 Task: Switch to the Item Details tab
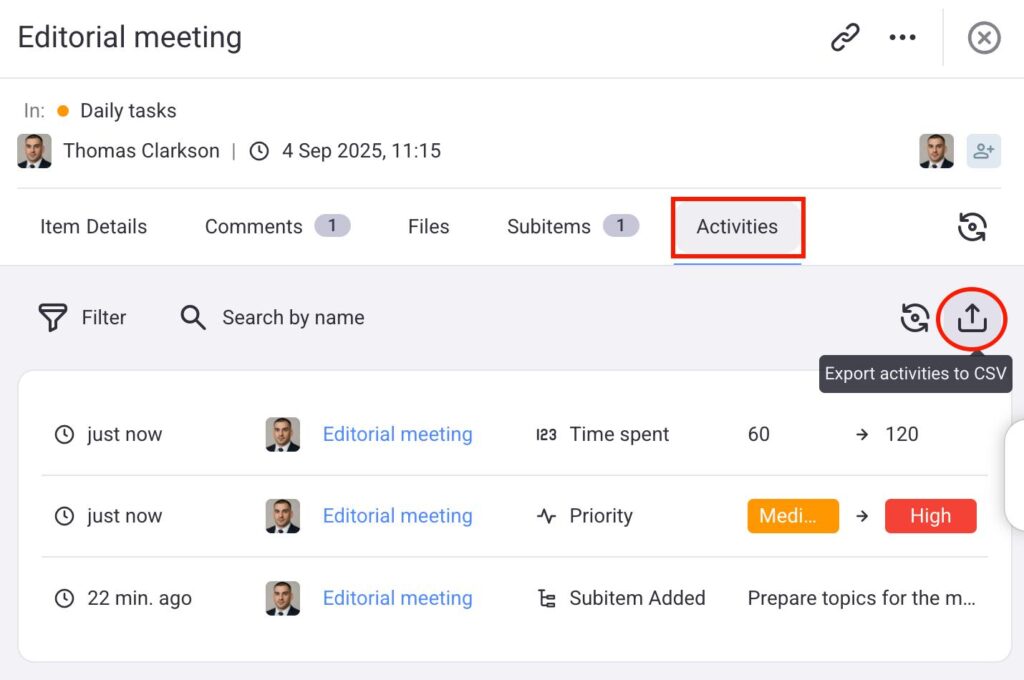(x=93, y=227)
